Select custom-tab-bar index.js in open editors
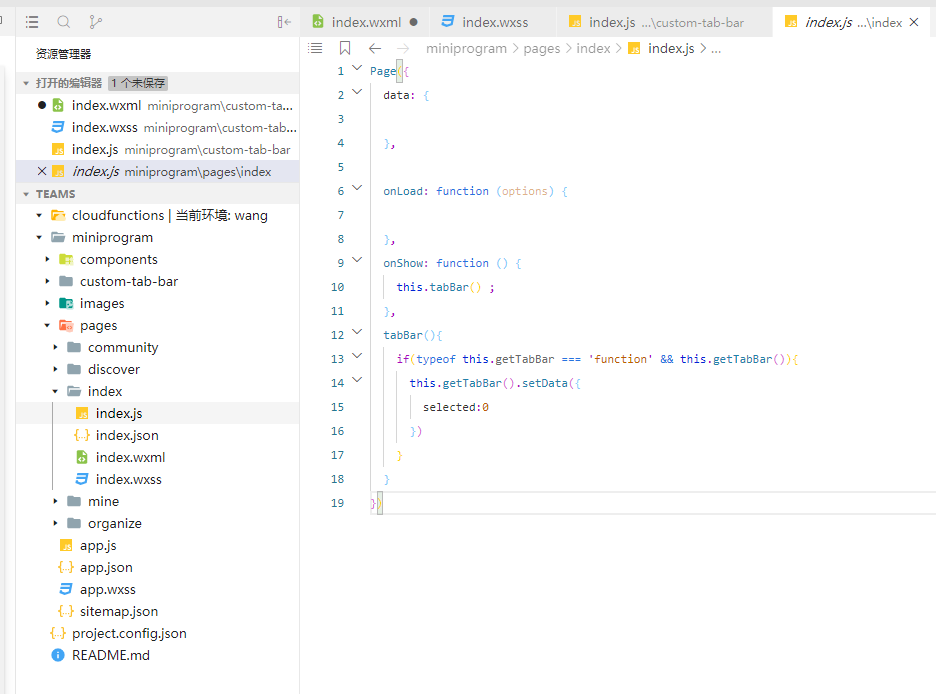 tap(158, 149)
